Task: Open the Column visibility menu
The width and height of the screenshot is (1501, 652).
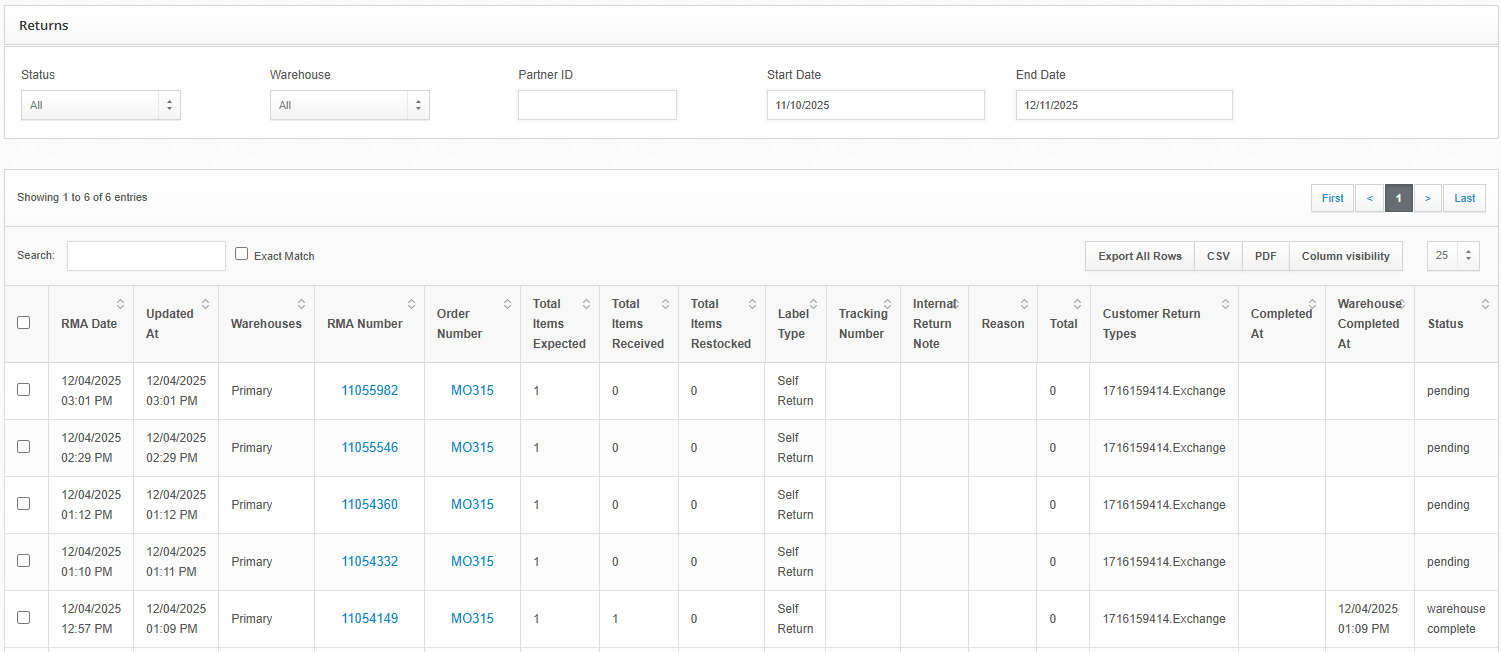Action: [1345, 256]
